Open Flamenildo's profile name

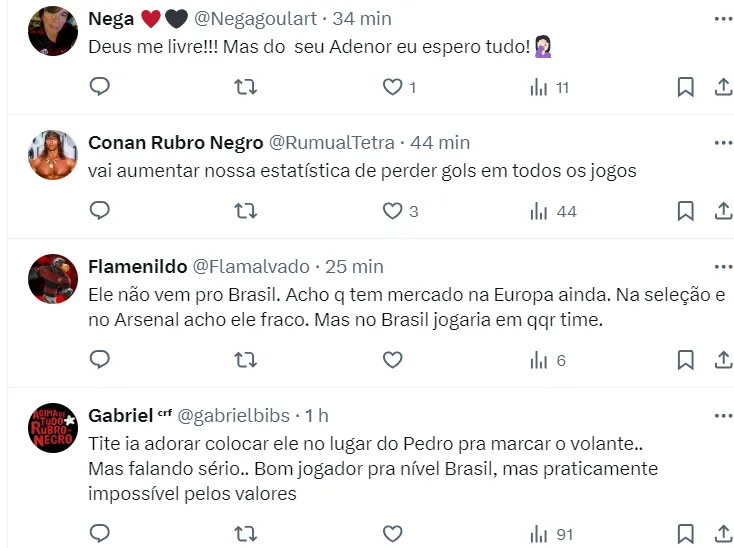(137, 267)
